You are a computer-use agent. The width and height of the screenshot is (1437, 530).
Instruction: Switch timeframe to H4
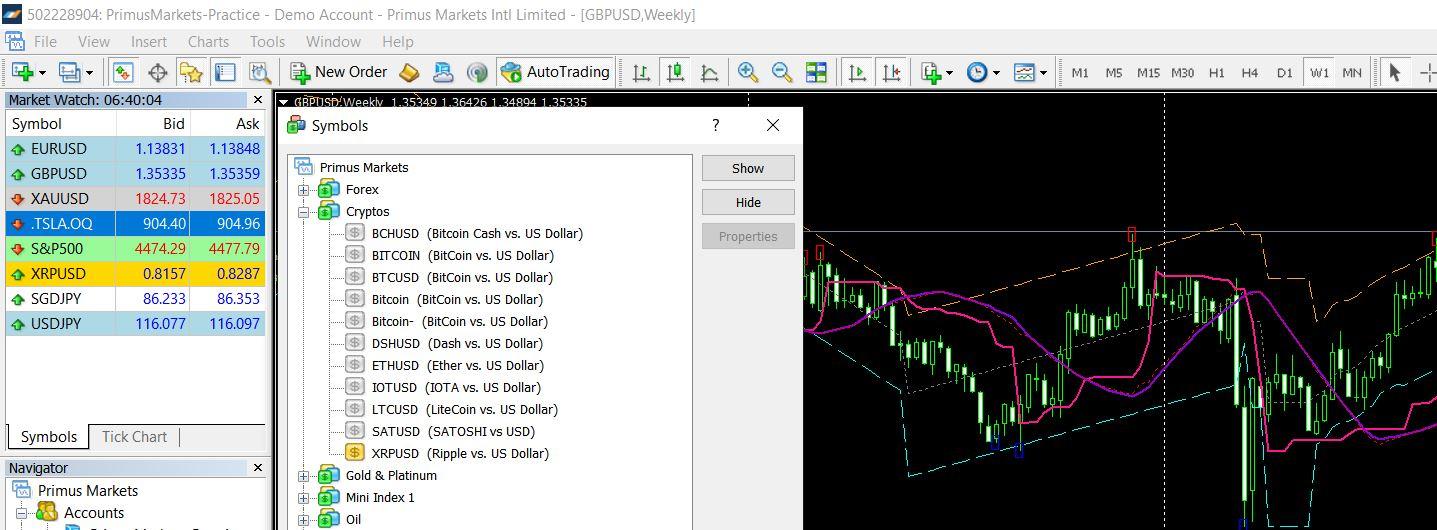pos(1250,72)
